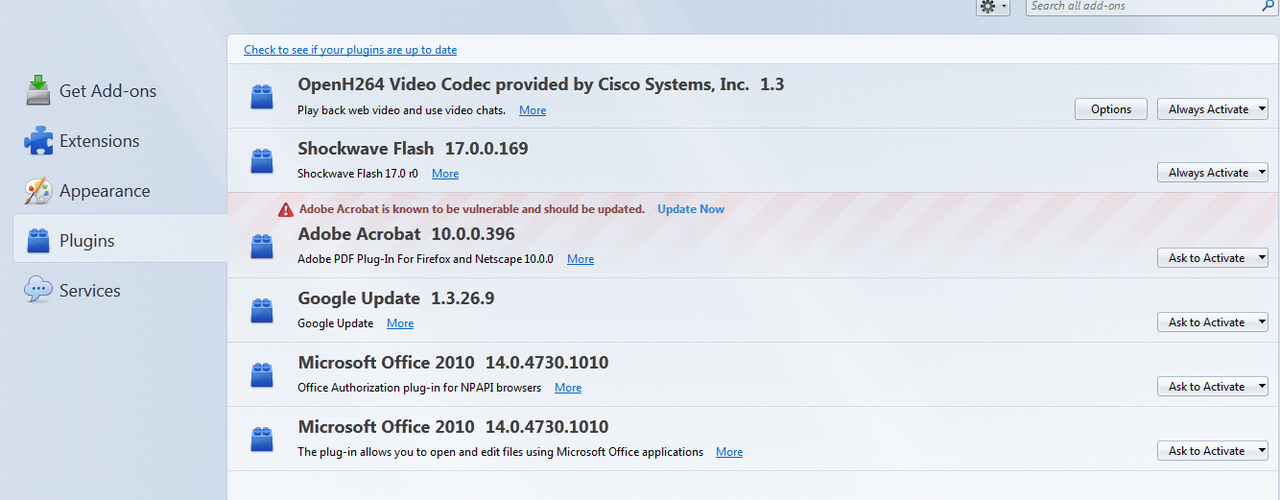1280x500 pixels.
Task: Click the Adobe Acrobat plugin brick icon
Action: coord(262,246)
